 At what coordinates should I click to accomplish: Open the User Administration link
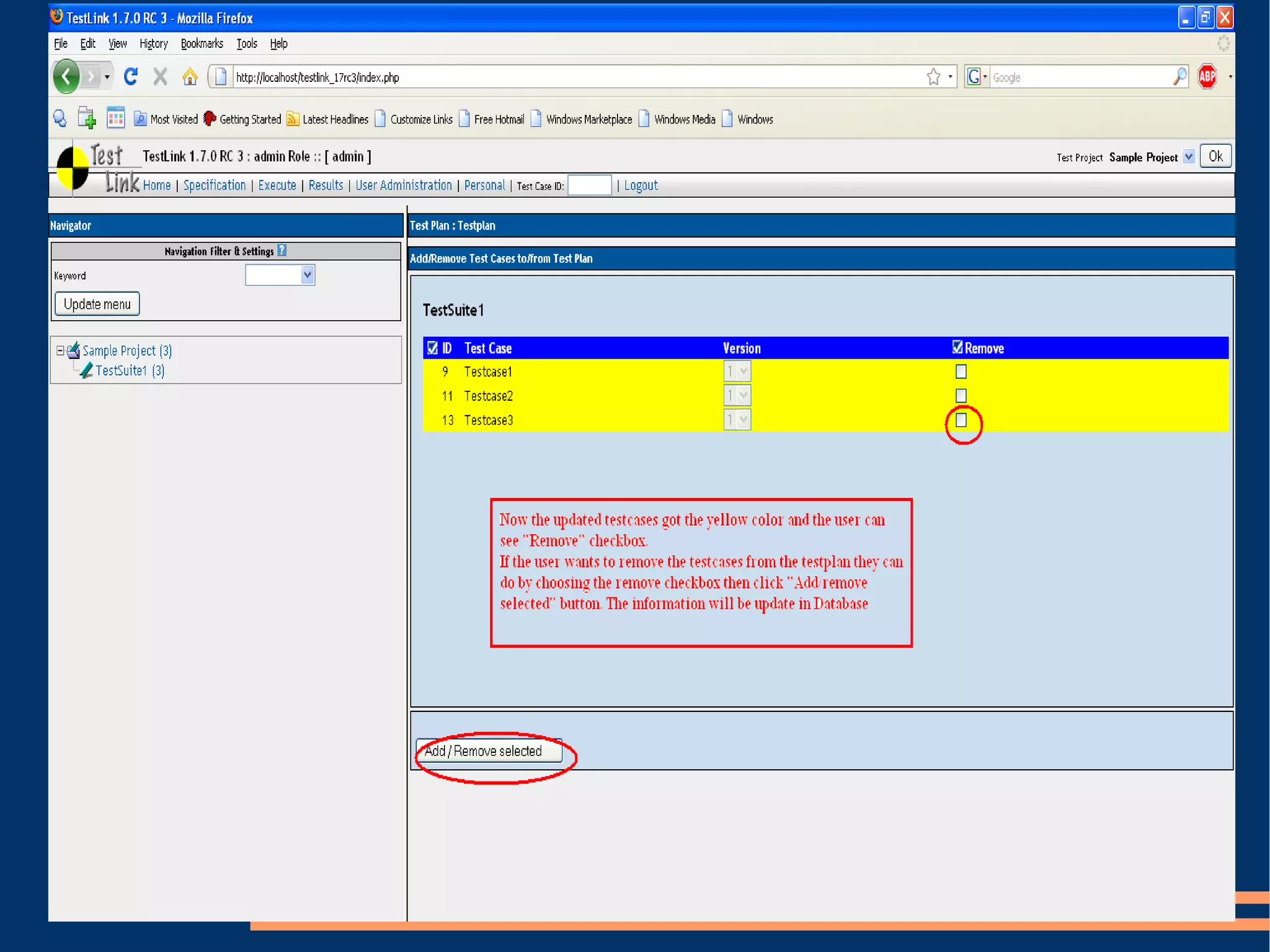point(404,185)
